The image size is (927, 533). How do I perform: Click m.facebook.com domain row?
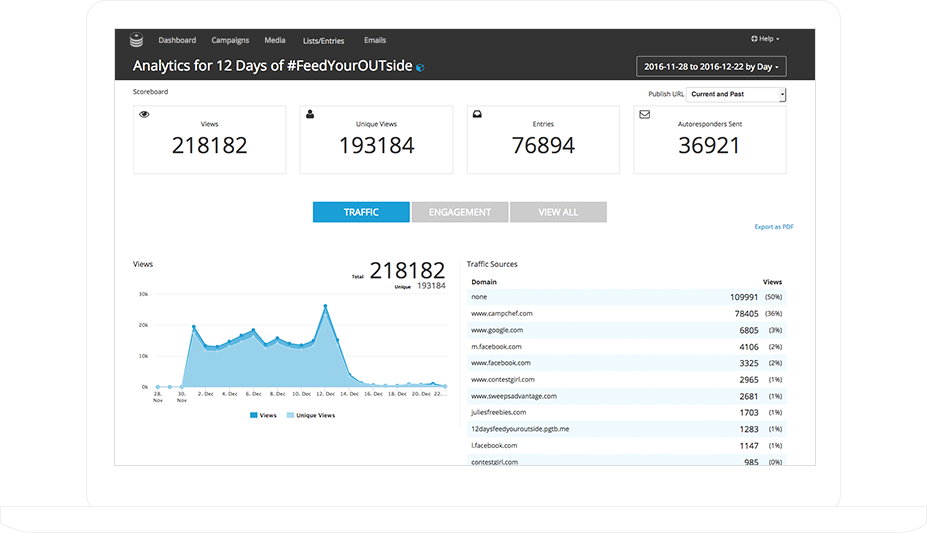tap(627, 347)
